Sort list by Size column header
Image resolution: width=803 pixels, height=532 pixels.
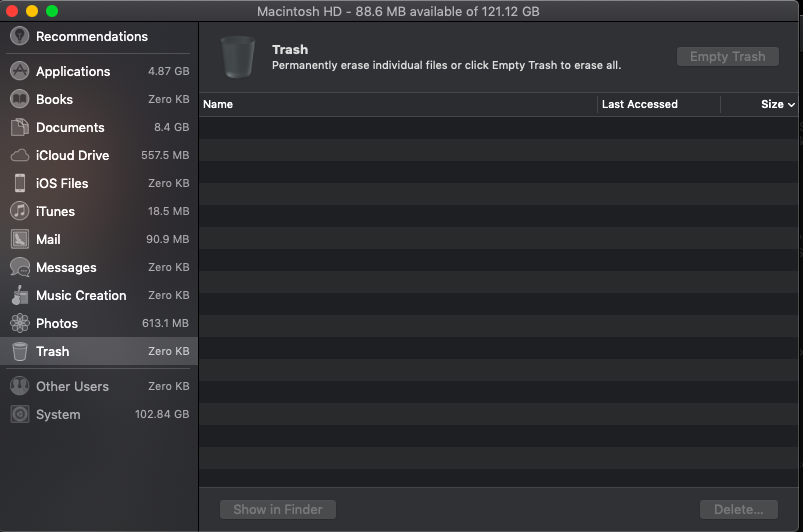(x=759, y=104)
